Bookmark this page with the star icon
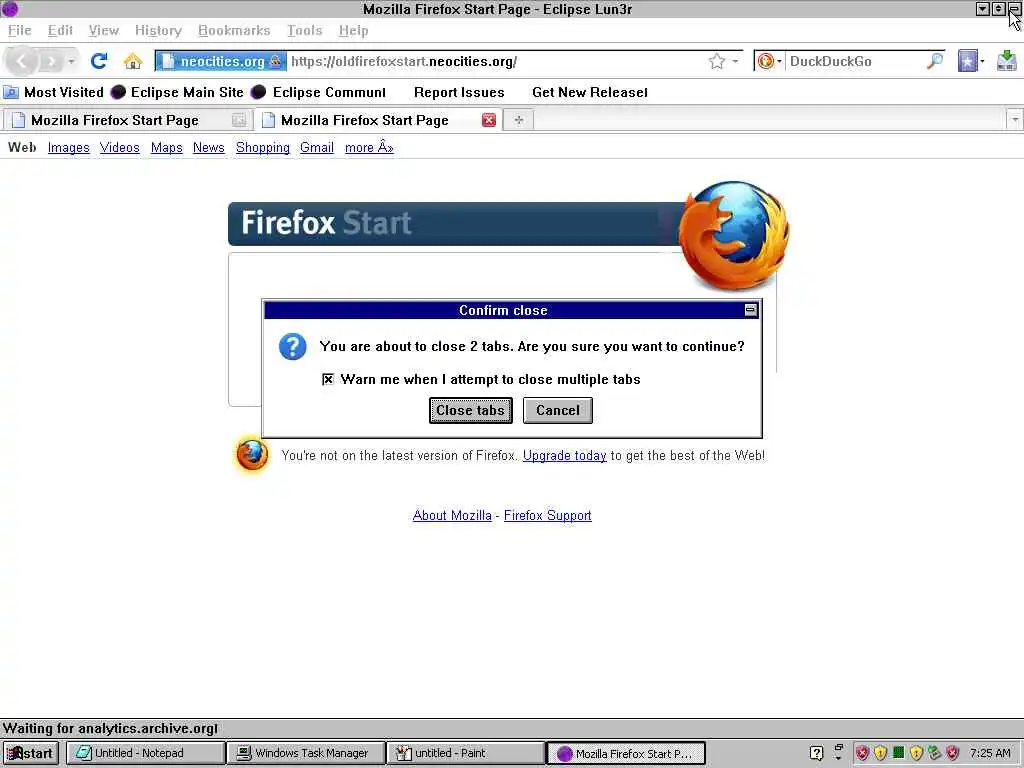Image resolution: width=1024 pixels, height=768 pixels. click(716, 61)
